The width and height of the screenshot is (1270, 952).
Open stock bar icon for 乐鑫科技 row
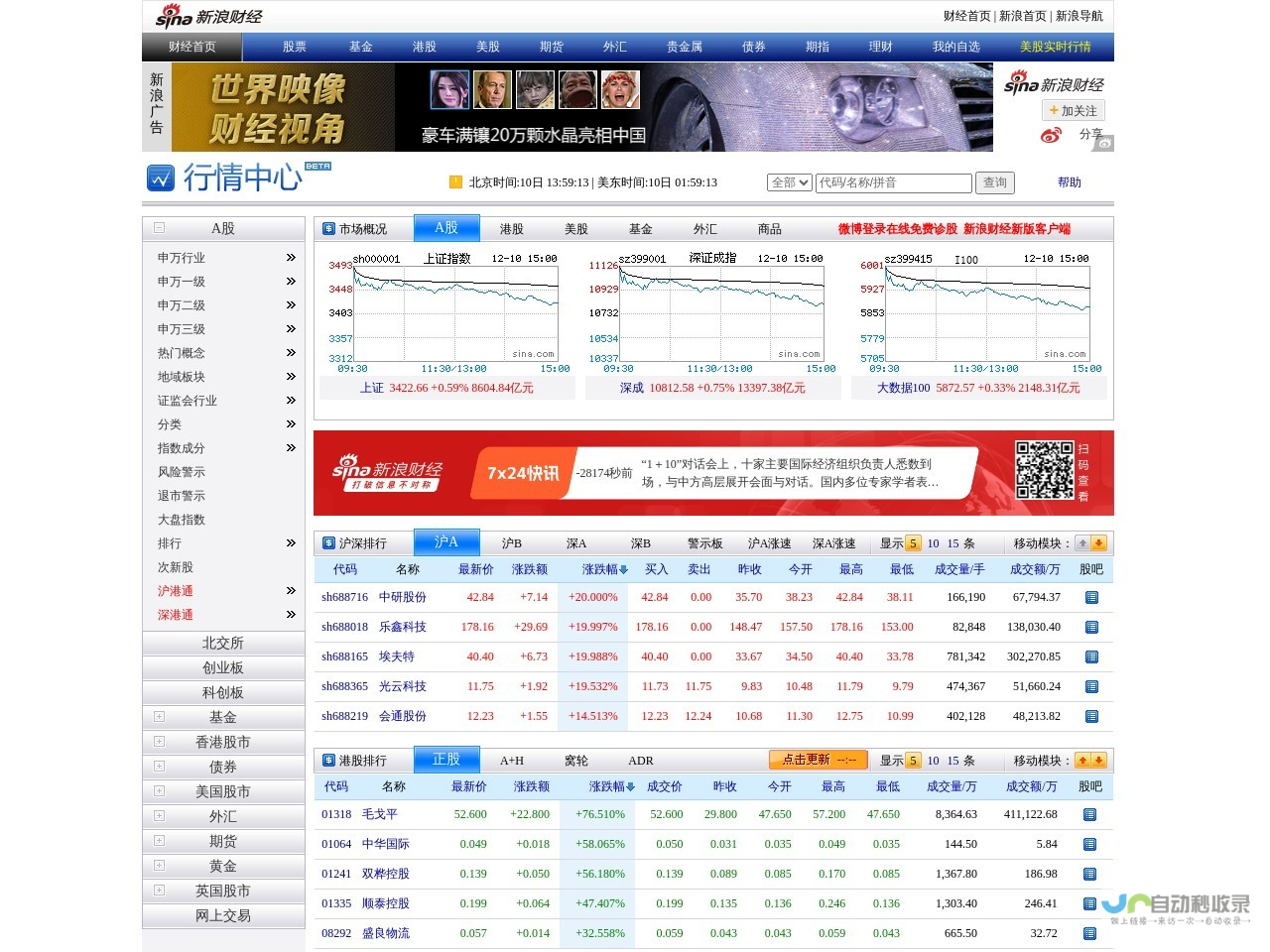[x=1091, y=627]
